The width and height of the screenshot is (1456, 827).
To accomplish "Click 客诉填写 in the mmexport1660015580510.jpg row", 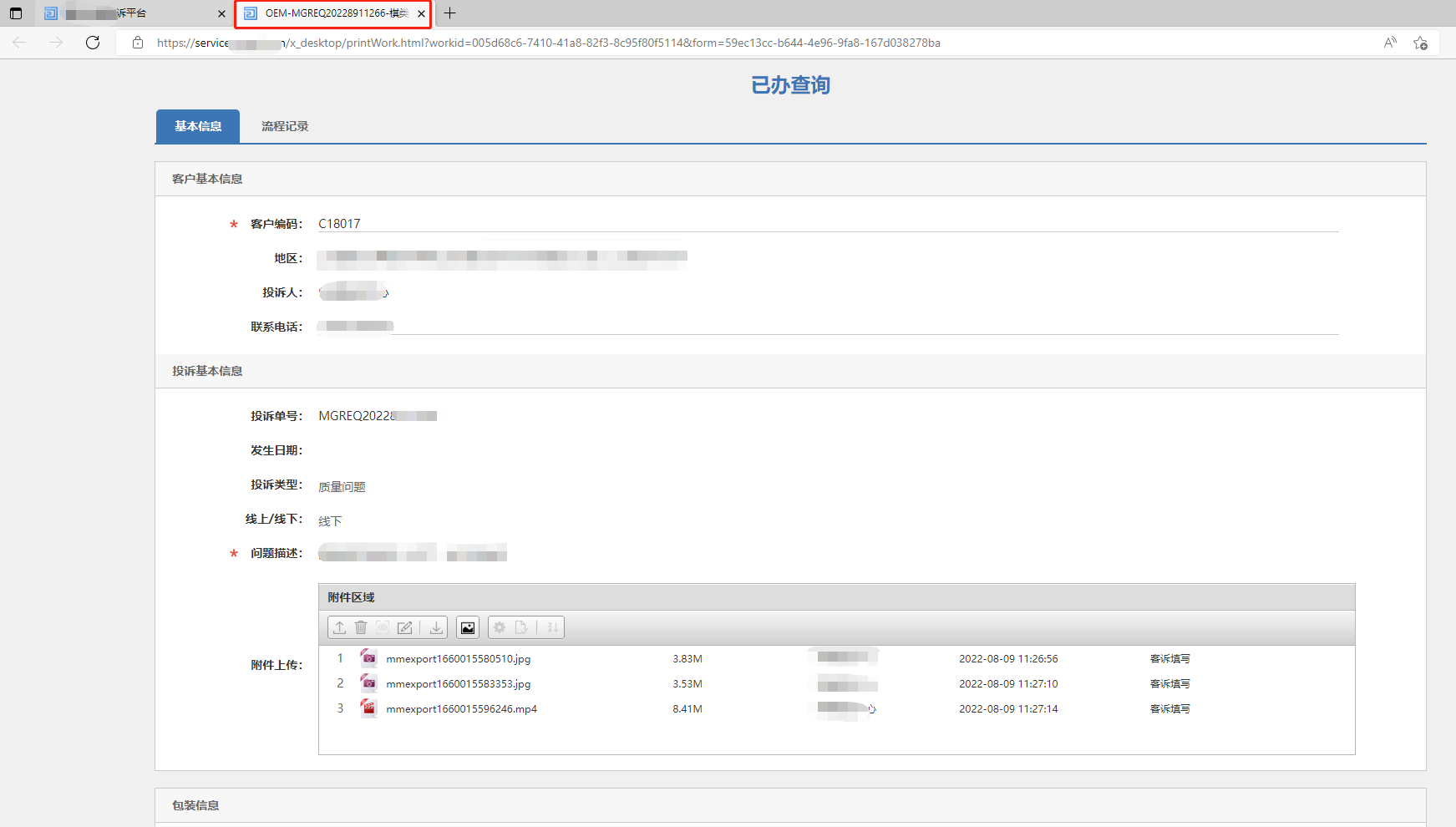I will click(x=1170, y=659).
